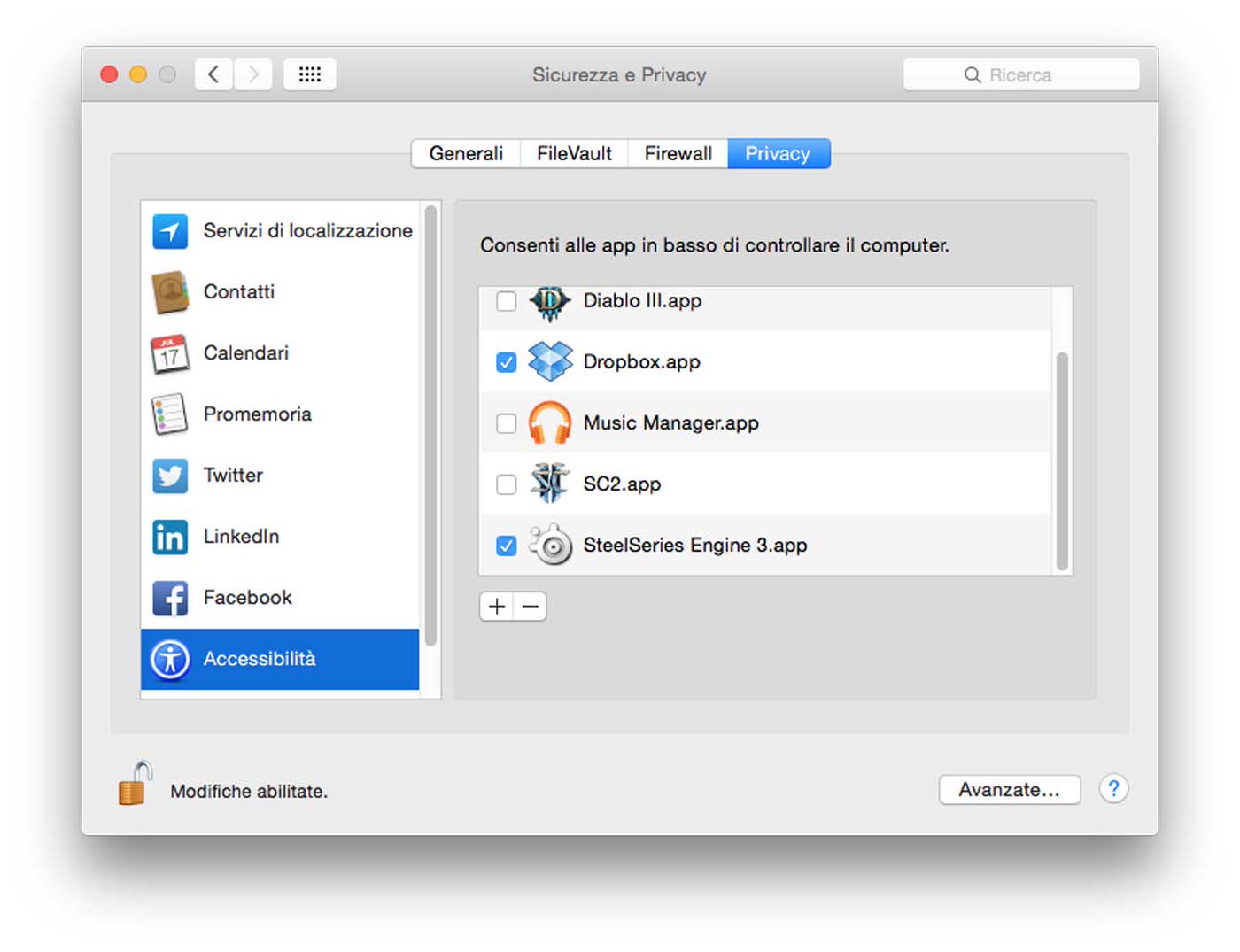Image resolution: width=1240 pixels, height=952 pixels.
Task: Add an app with the plus button
Action: 497,607
